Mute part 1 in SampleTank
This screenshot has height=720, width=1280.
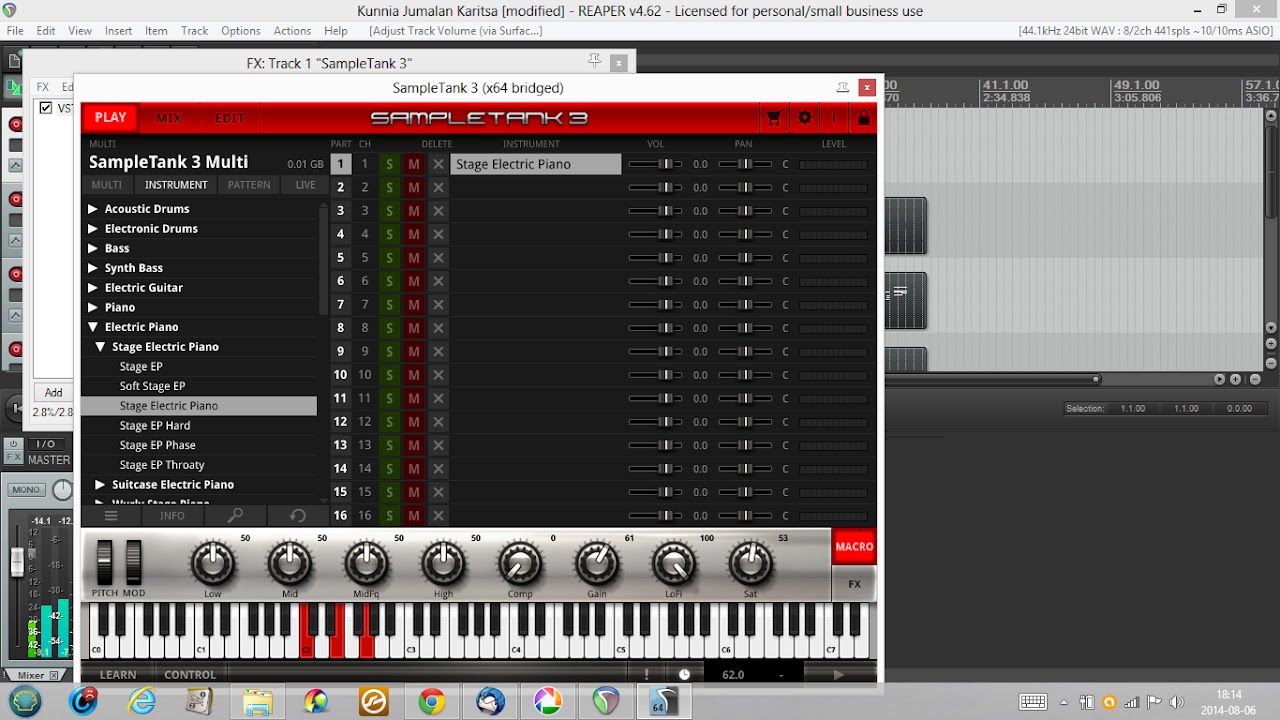coord(414,164)
